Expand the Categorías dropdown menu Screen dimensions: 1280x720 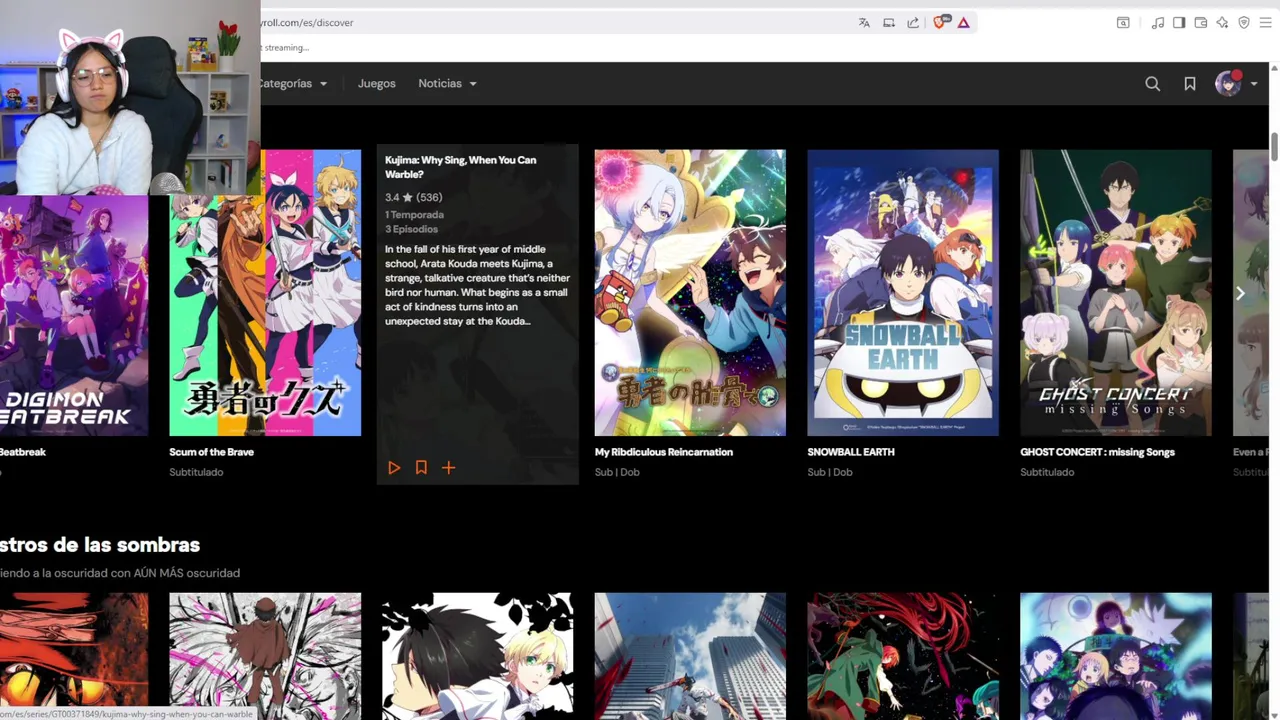click(293, 84)
